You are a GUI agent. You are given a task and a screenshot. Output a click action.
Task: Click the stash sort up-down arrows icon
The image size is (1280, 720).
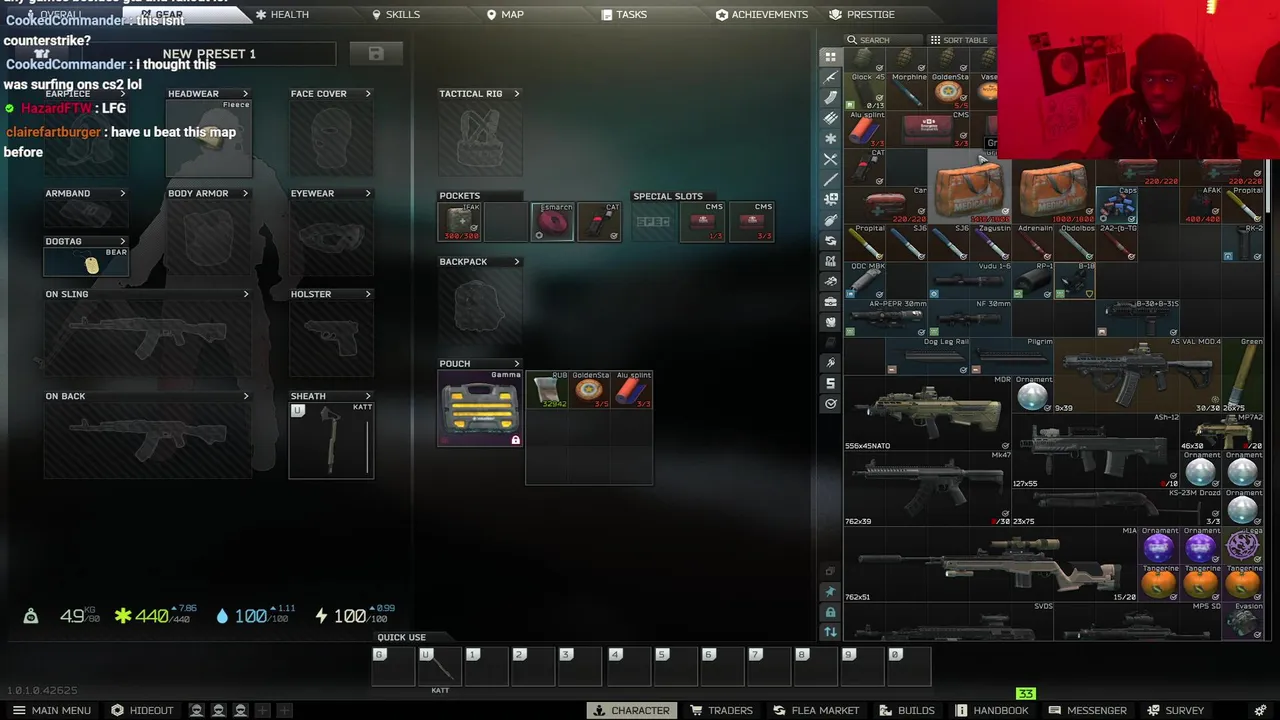coord(830,632)
